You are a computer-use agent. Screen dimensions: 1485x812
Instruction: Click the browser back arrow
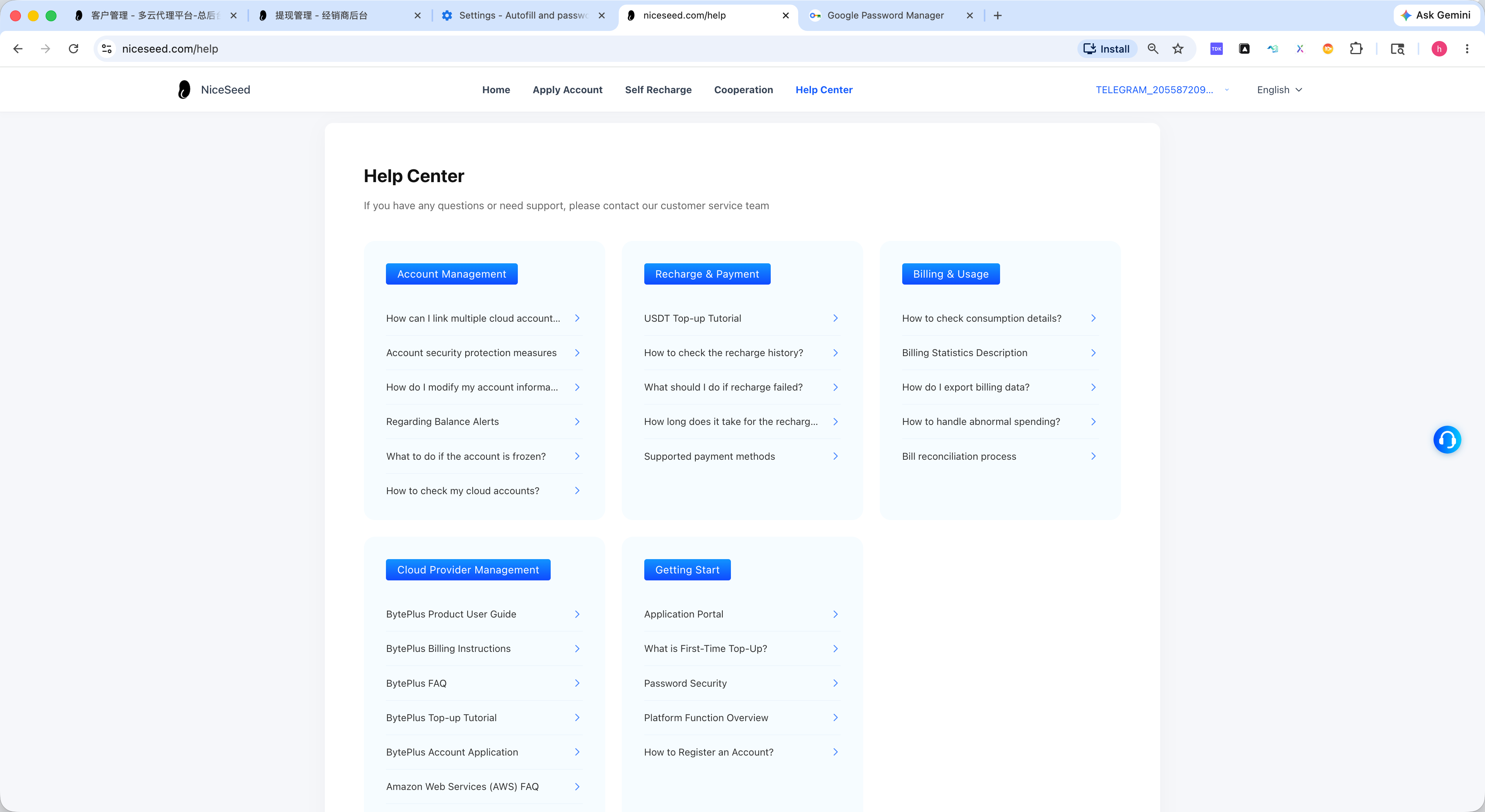point(18,49)
